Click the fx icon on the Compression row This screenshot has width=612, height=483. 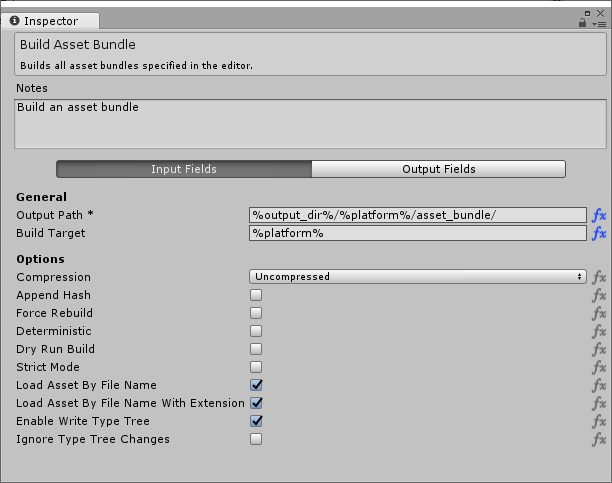pyautogui.click(x=599, y=277)
